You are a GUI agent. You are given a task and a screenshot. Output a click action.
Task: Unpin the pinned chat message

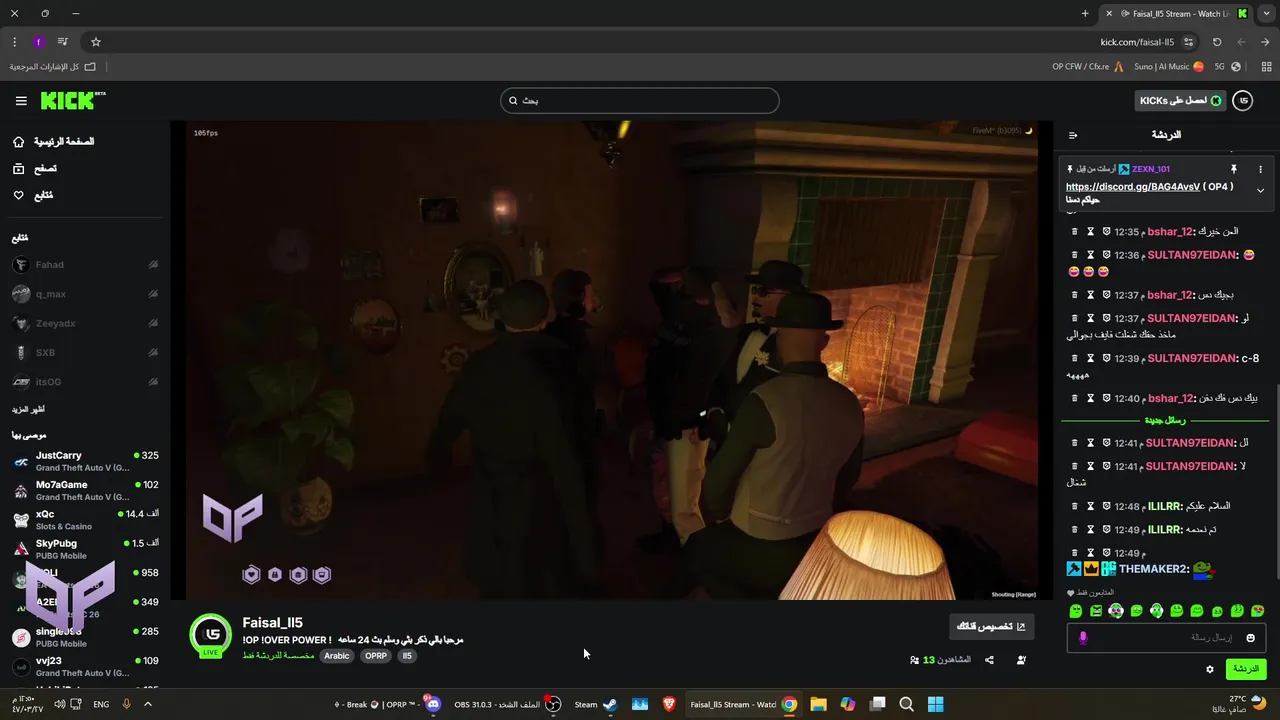(x=1234, y=169)
